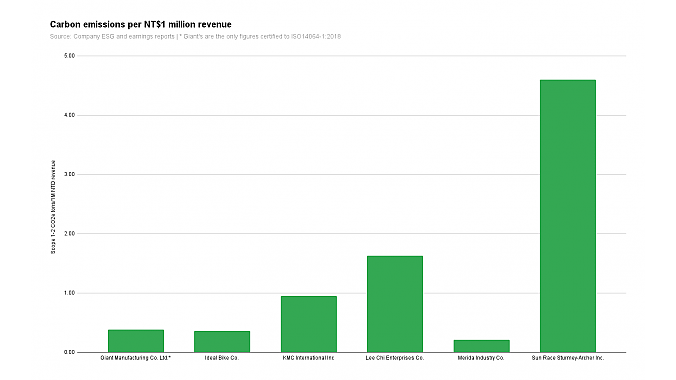Click the y-axis label 'Scope 1-2 CO2e tons/1M NTD revenue'
This screenshot has width=676, height=380.
pos(53,207)
